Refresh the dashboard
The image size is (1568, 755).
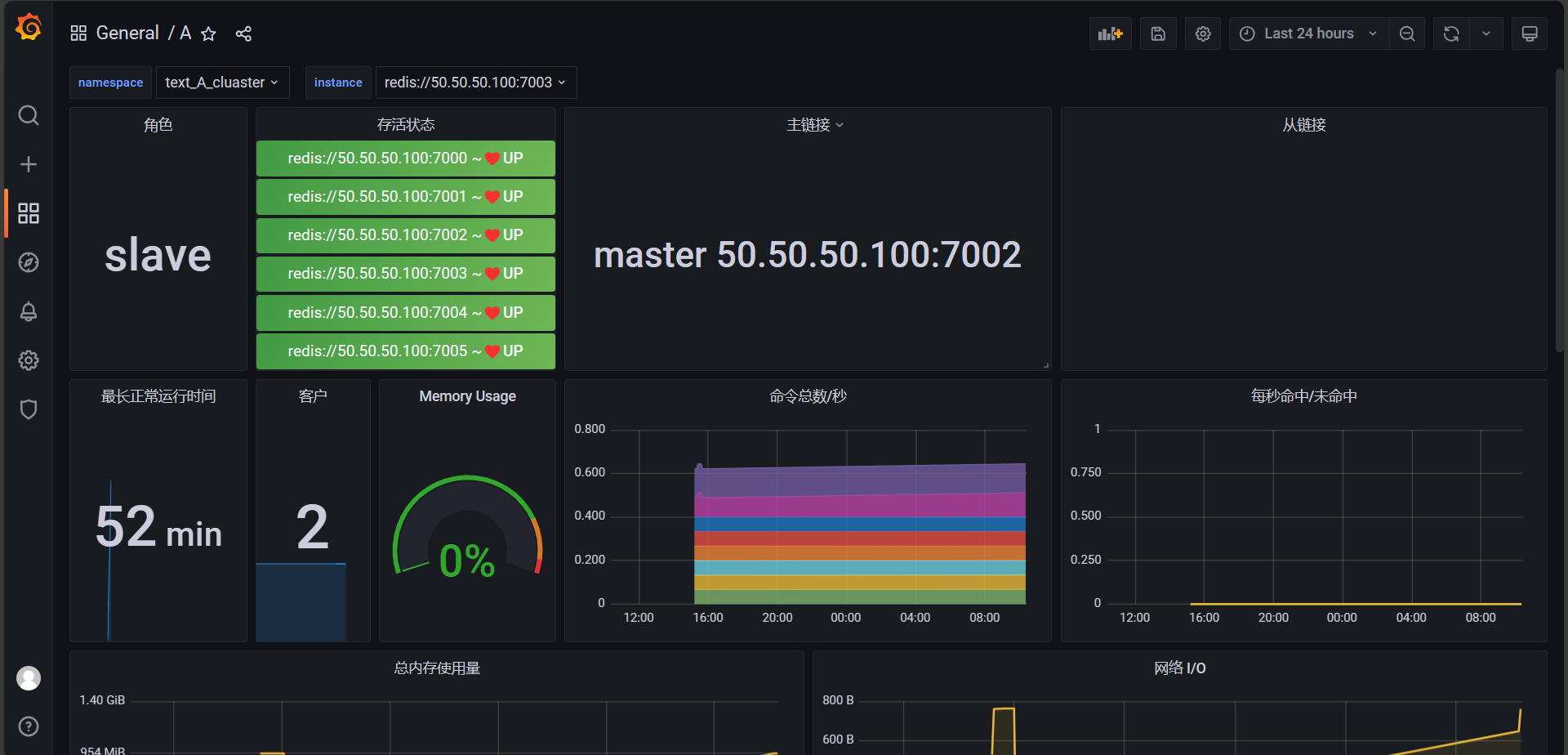coord(1451,34)
